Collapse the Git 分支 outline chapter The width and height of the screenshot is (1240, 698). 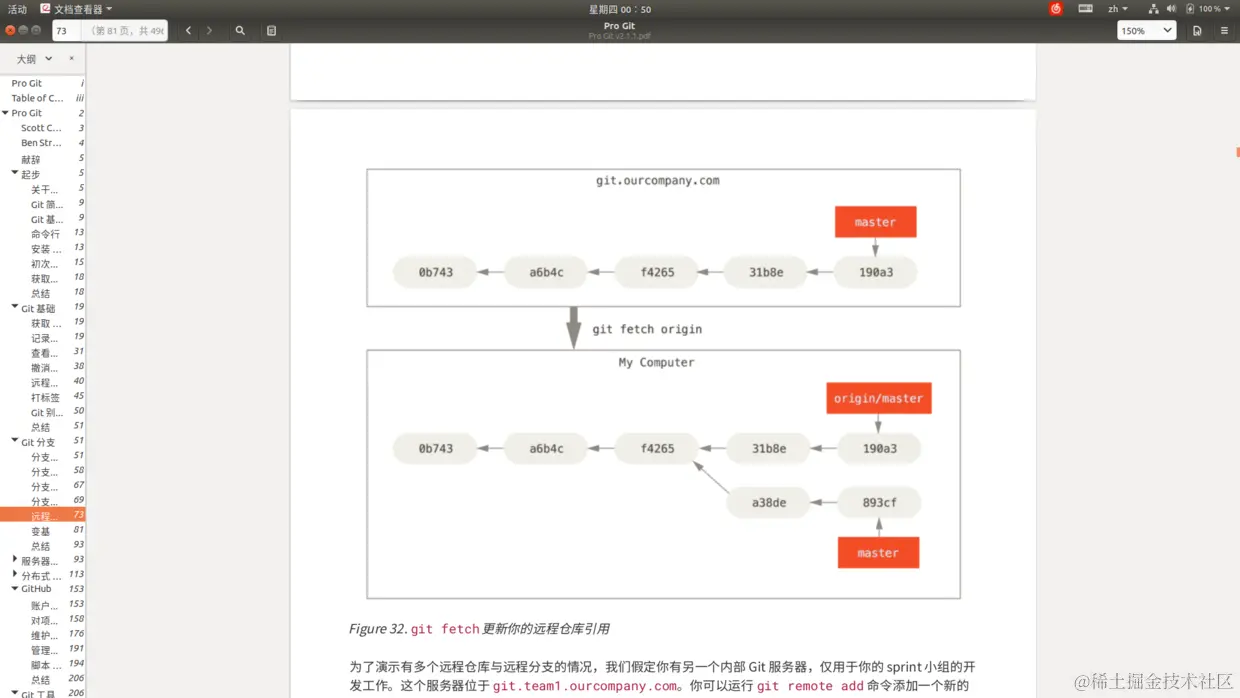pyautogui.click(x=15, y=441)
